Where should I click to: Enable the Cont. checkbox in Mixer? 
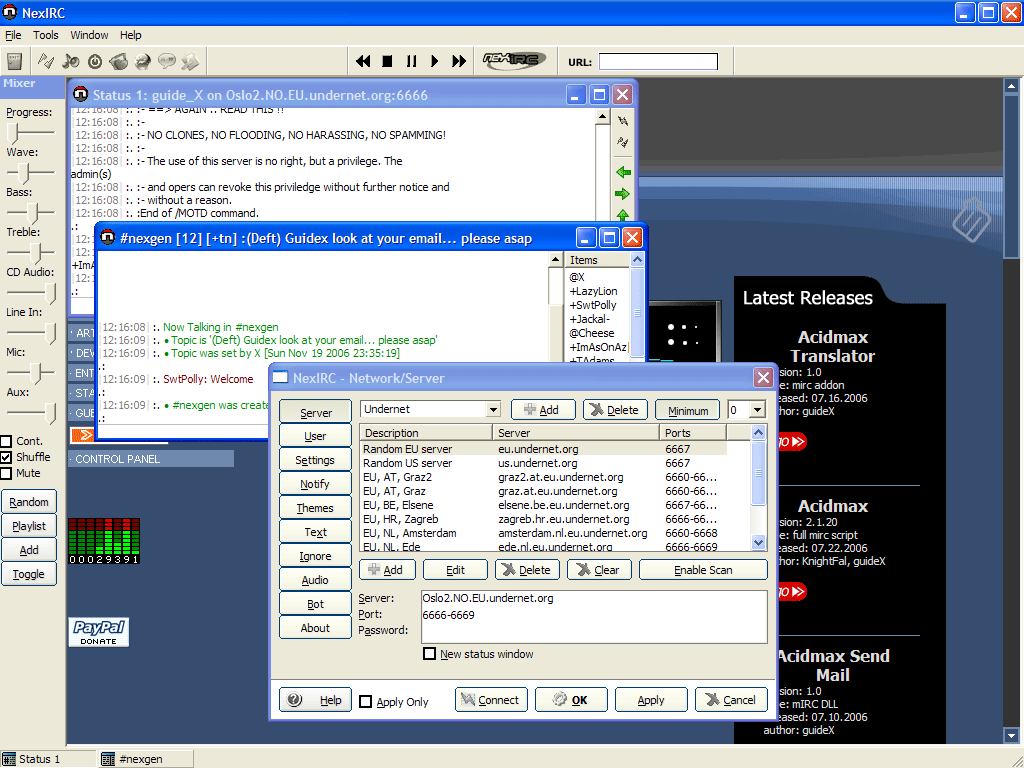coord(7,441)
